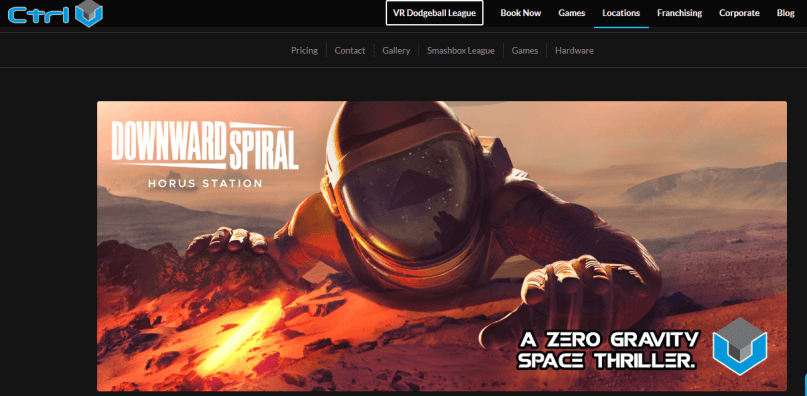Viewport: 807px width, 396px height.
Task: Click the Ctrl V logo icon
Action: 56,13
